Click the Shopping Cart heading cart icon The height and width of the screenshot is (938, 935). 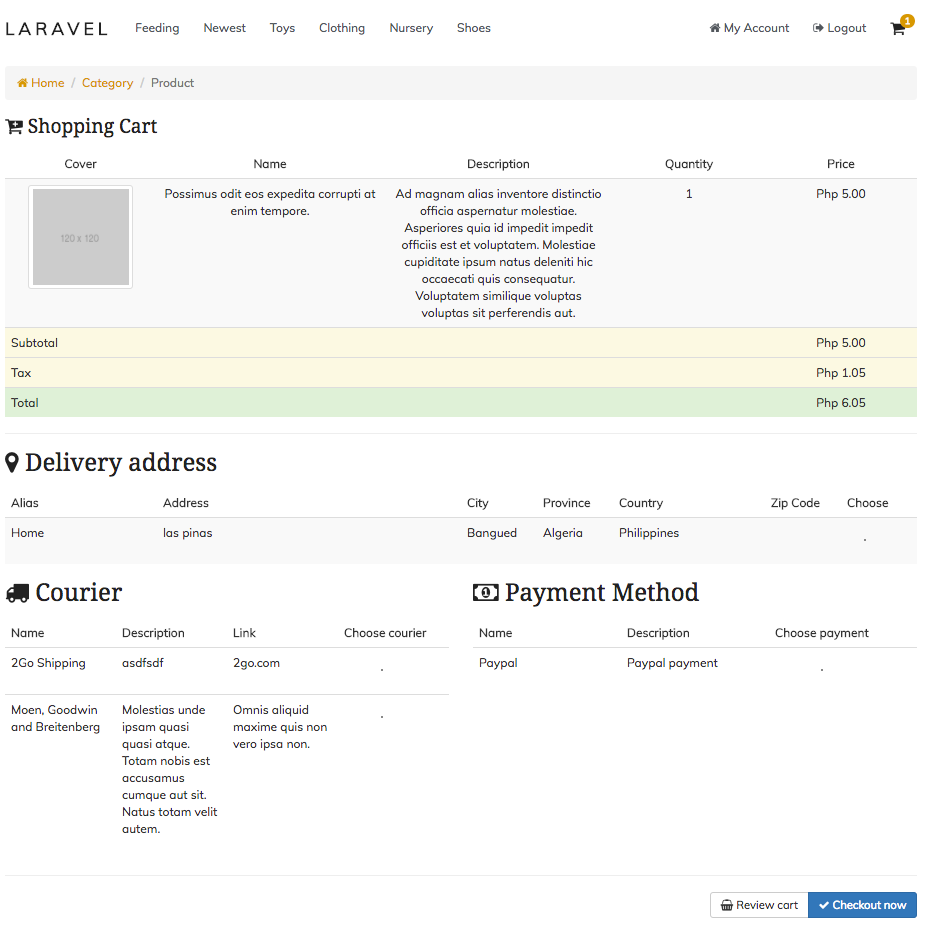(x=14, y=127)
